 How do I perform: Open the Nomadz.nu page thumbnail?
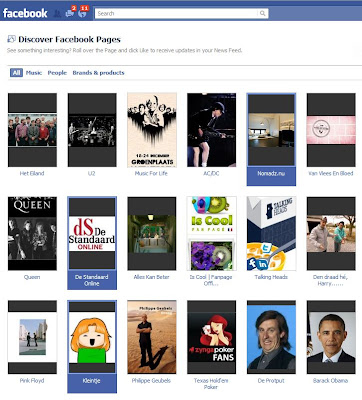click(x=271, y=130)
